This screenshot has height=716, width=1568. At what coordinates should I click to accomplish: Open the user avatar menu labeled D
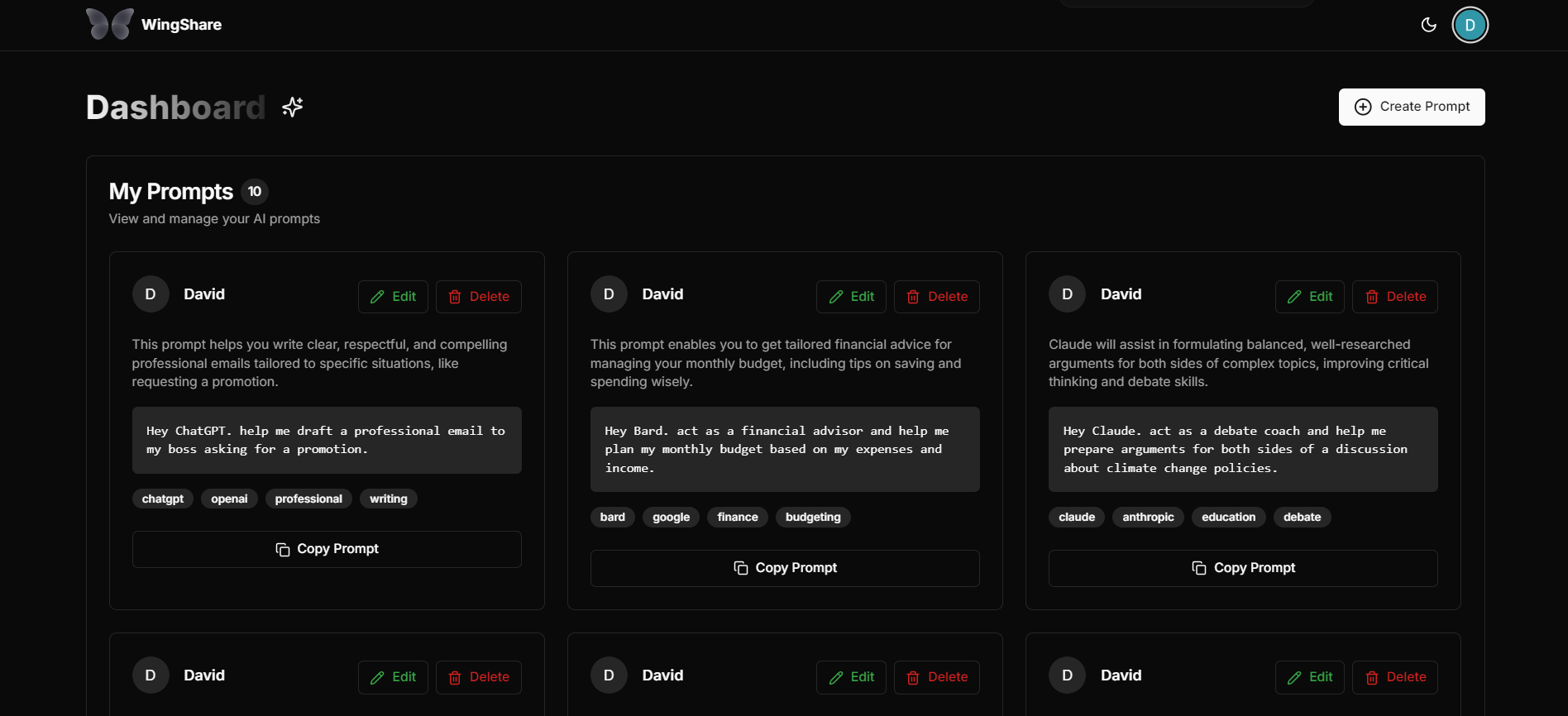click(1470, 25)
